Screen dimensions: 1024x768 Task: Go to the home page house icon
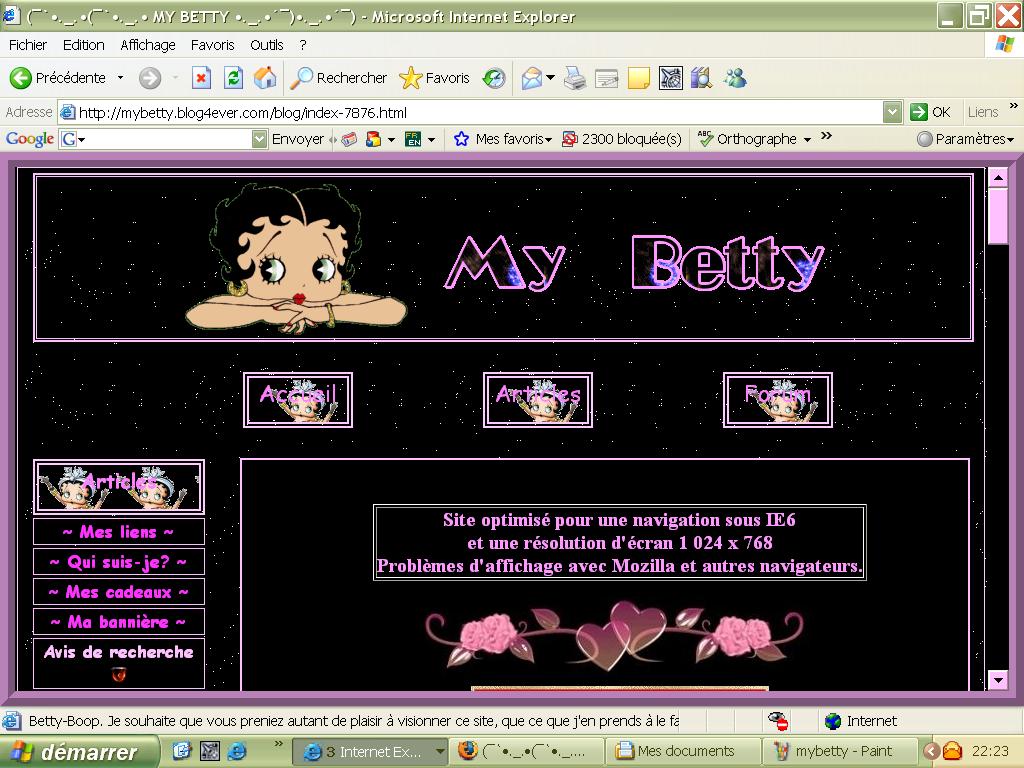[265, 78]
